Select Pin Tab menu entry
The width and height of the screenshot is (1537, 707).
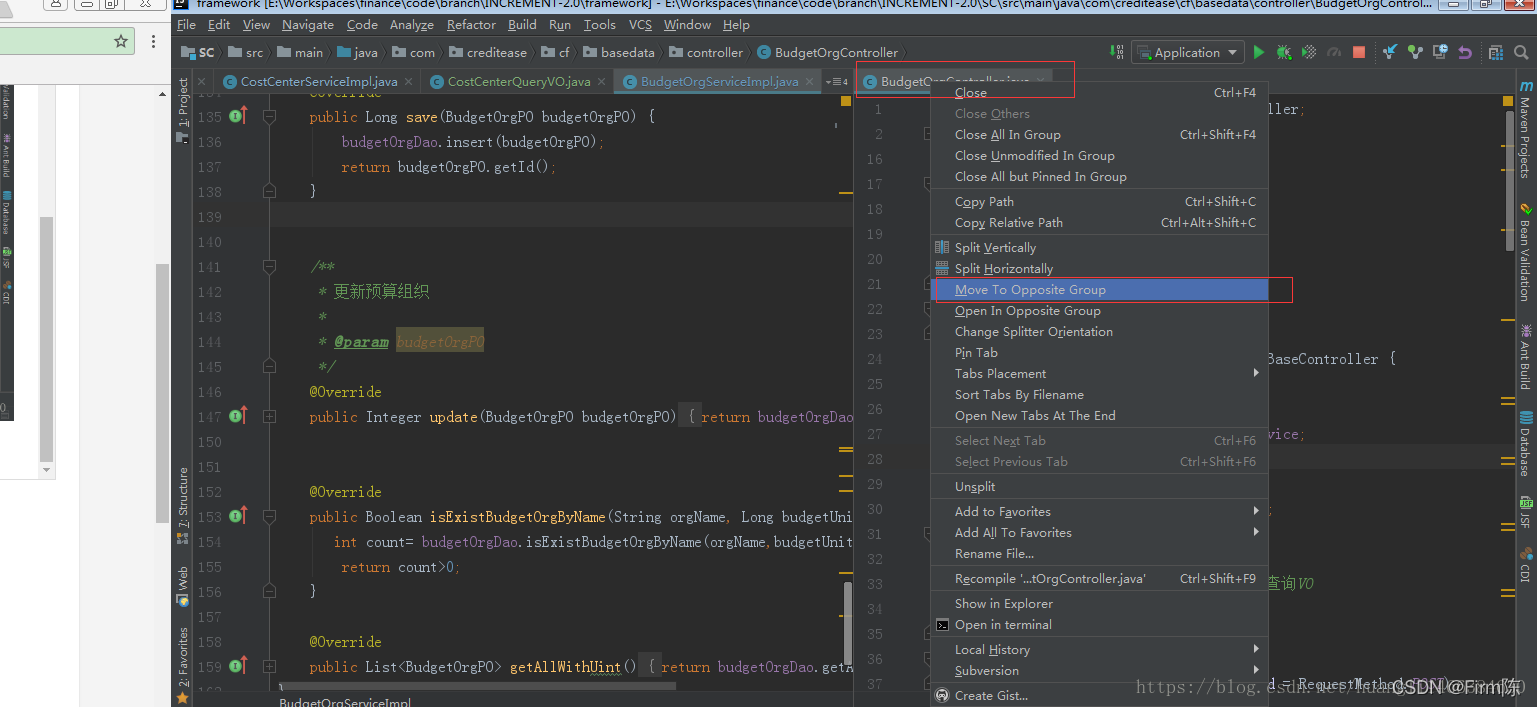[1099, 352]
